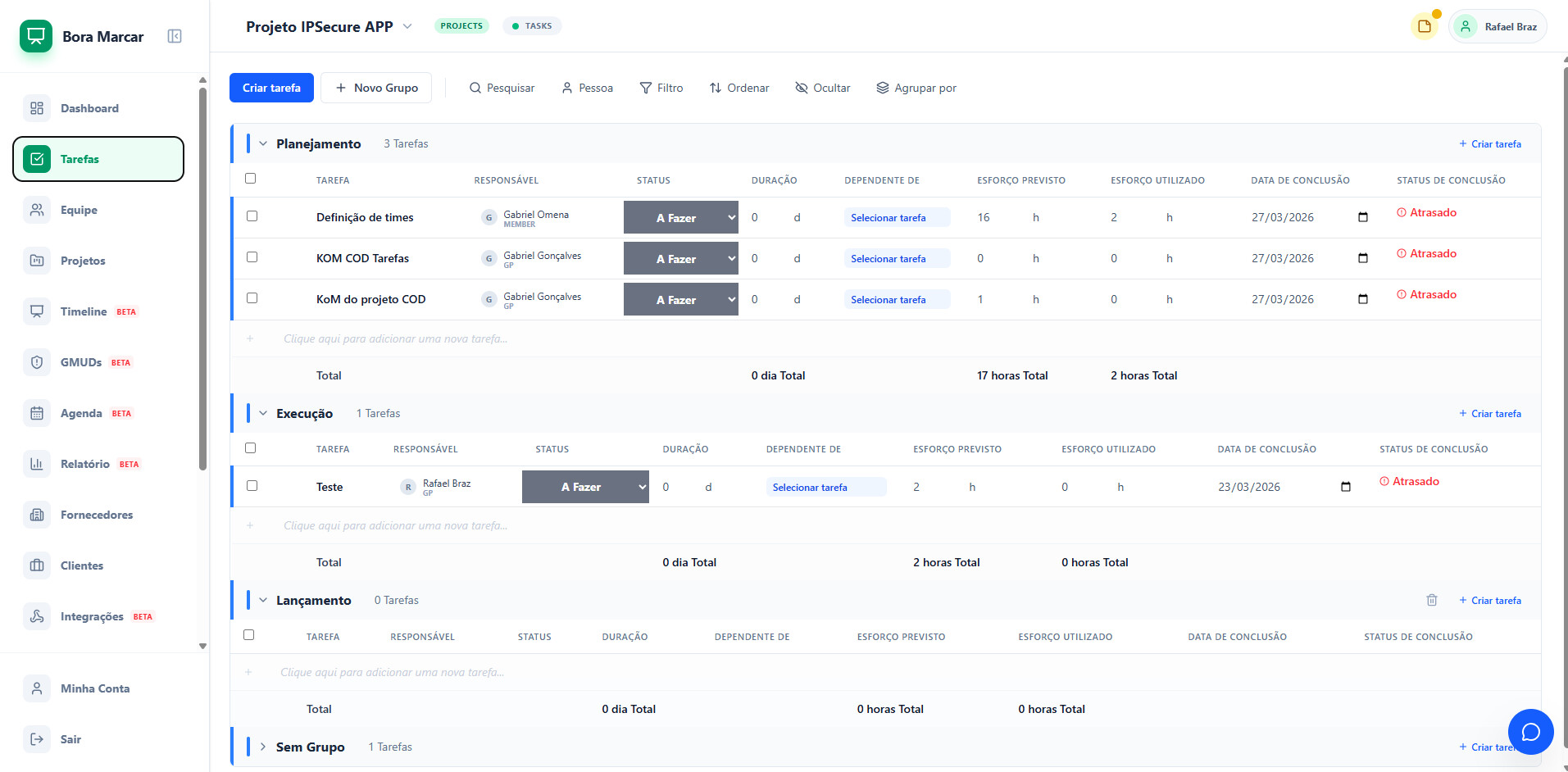1568x772 pixels.
Task: Click the Integrações webhook icon
Action: [x=37, y=616]
